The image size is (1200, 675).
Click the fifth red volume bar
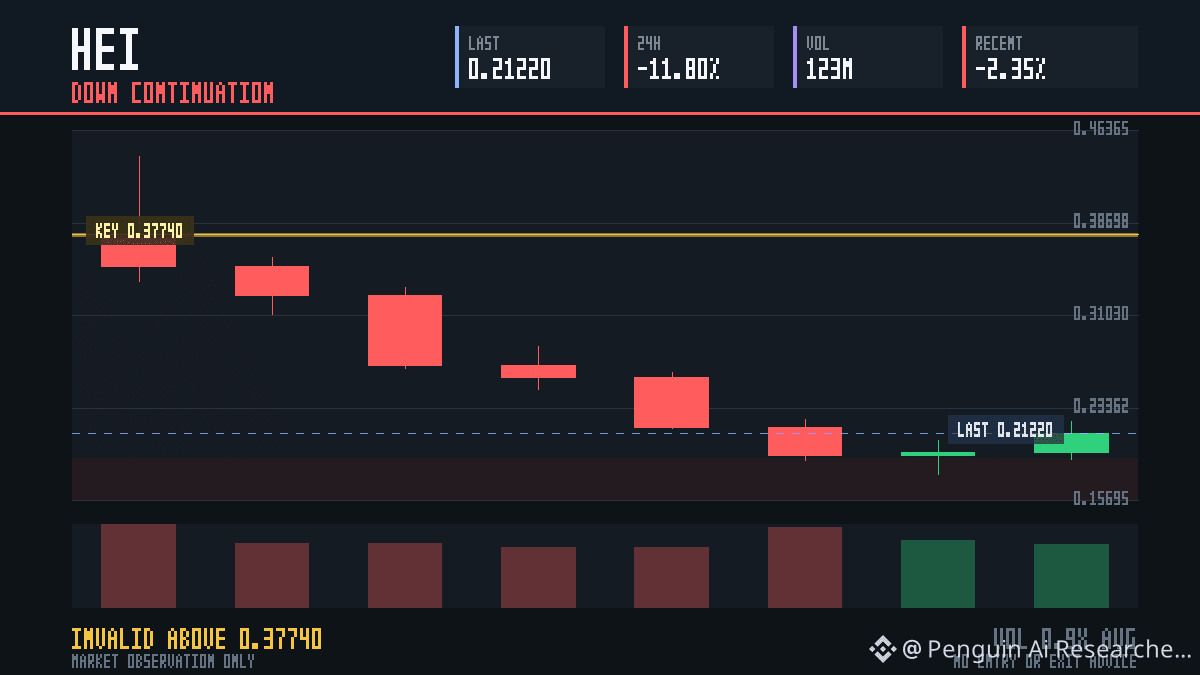click(x=671, y=577)
